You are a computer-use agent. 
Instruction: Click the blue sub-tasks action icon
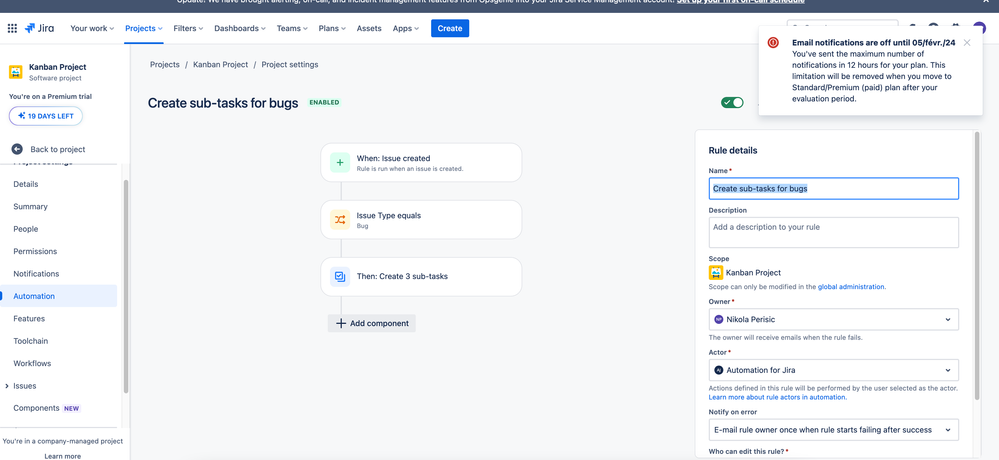tap(340, 277)
